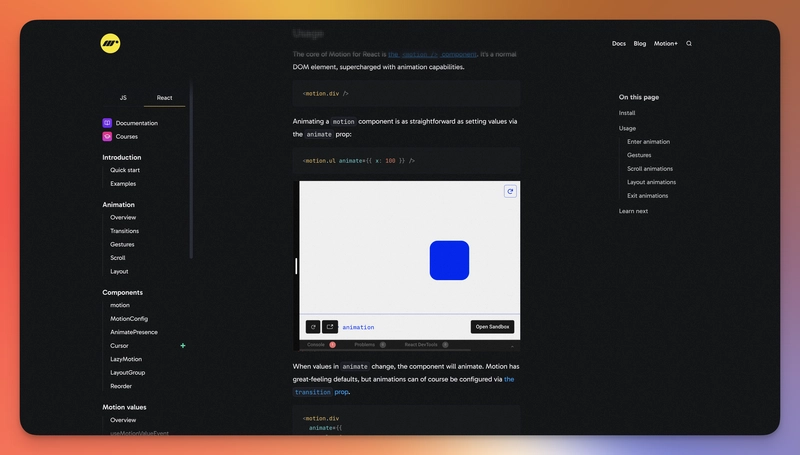Click the dark refresh button beside animation label
This screenshot has height=455, width=800.
313,327
